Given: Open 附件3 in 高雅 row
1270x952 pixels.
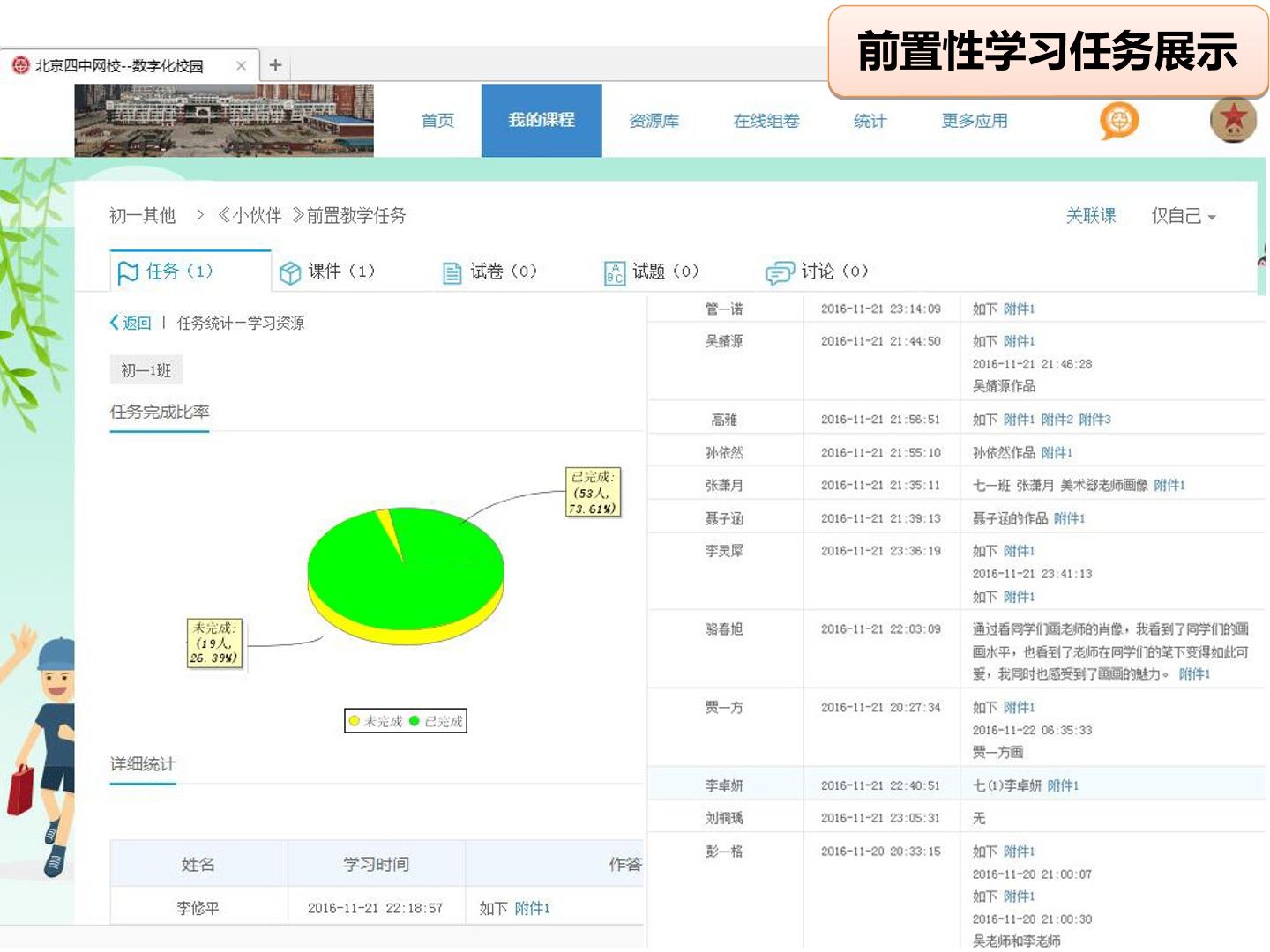Looking at the screenshot, I should [x=1094, y=420].
